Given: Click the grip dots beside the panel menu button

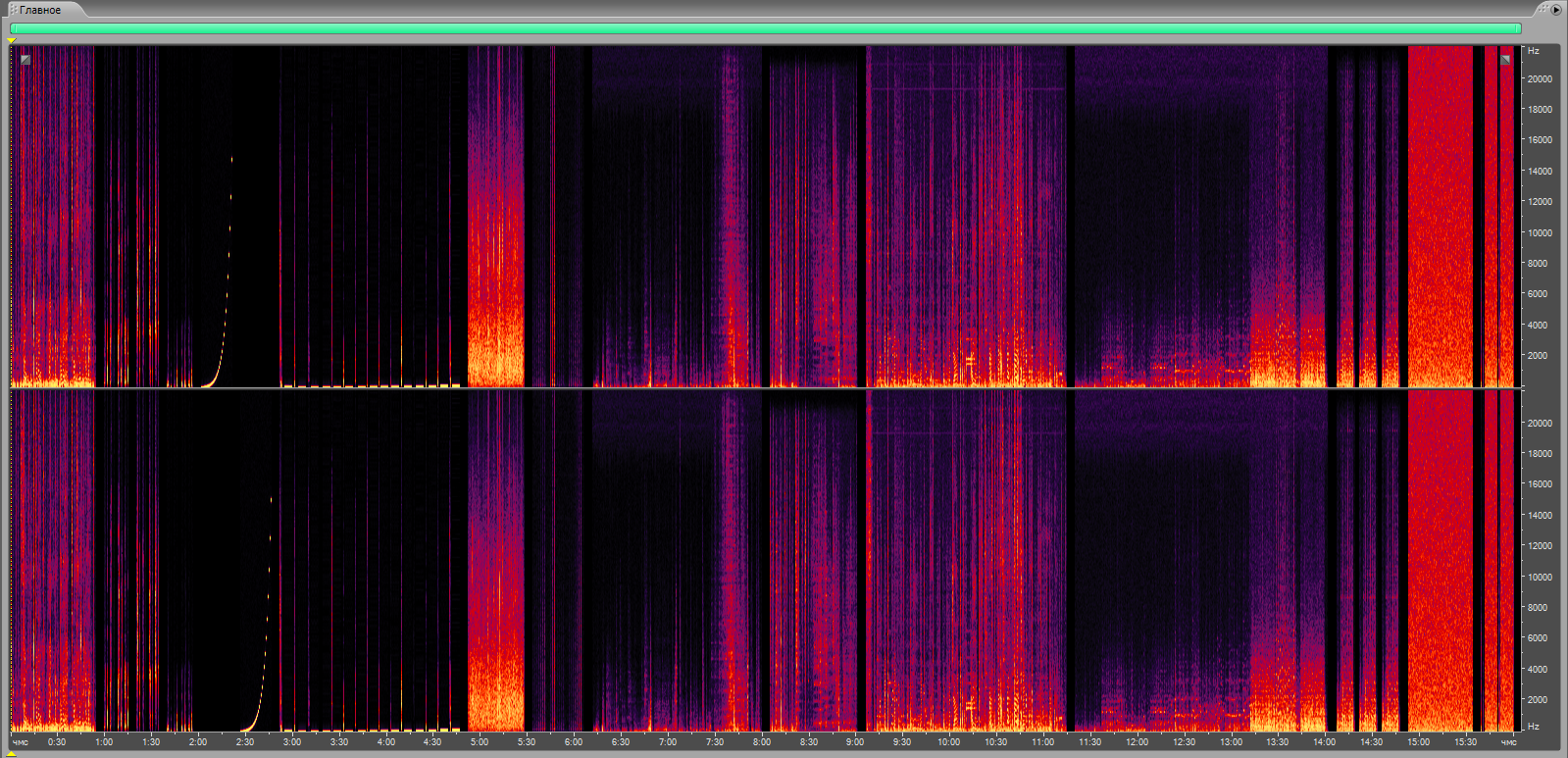Looking at the screenshot, I should tap(1543, 9).
